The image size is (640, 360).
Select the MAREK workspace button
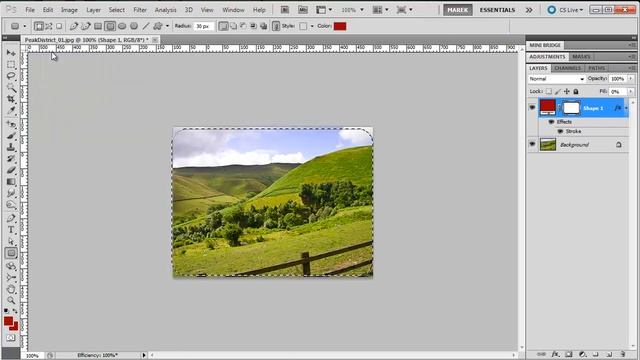pos(458,10)
